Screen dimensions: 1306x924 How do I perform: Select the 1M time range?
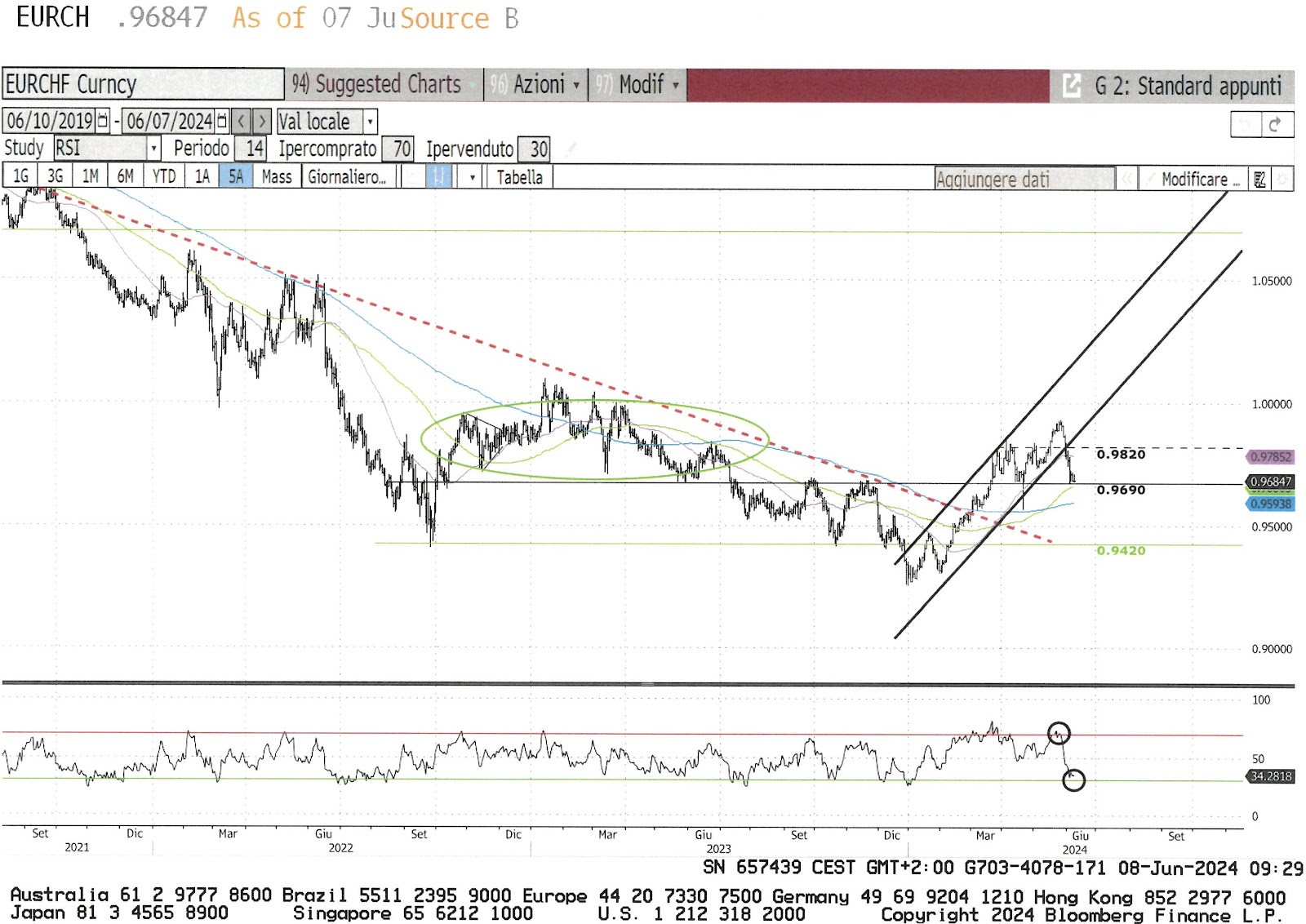pyautogui.click(x=90, y=176)
